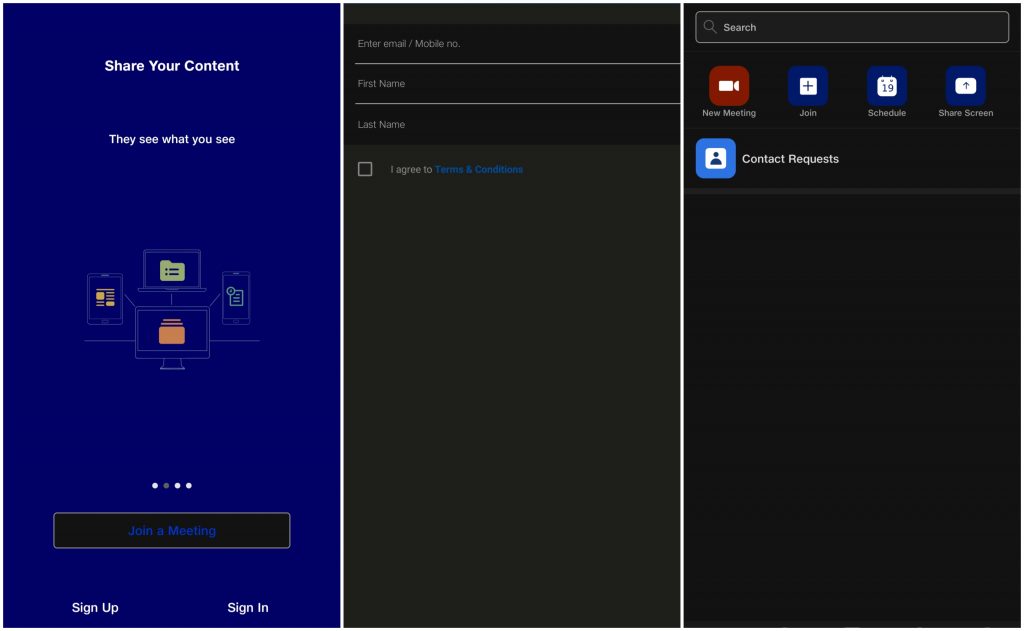This screenshot has height=631, width=1024.
Task: Select the second dimmed page dot
Action: pos(166,485)
